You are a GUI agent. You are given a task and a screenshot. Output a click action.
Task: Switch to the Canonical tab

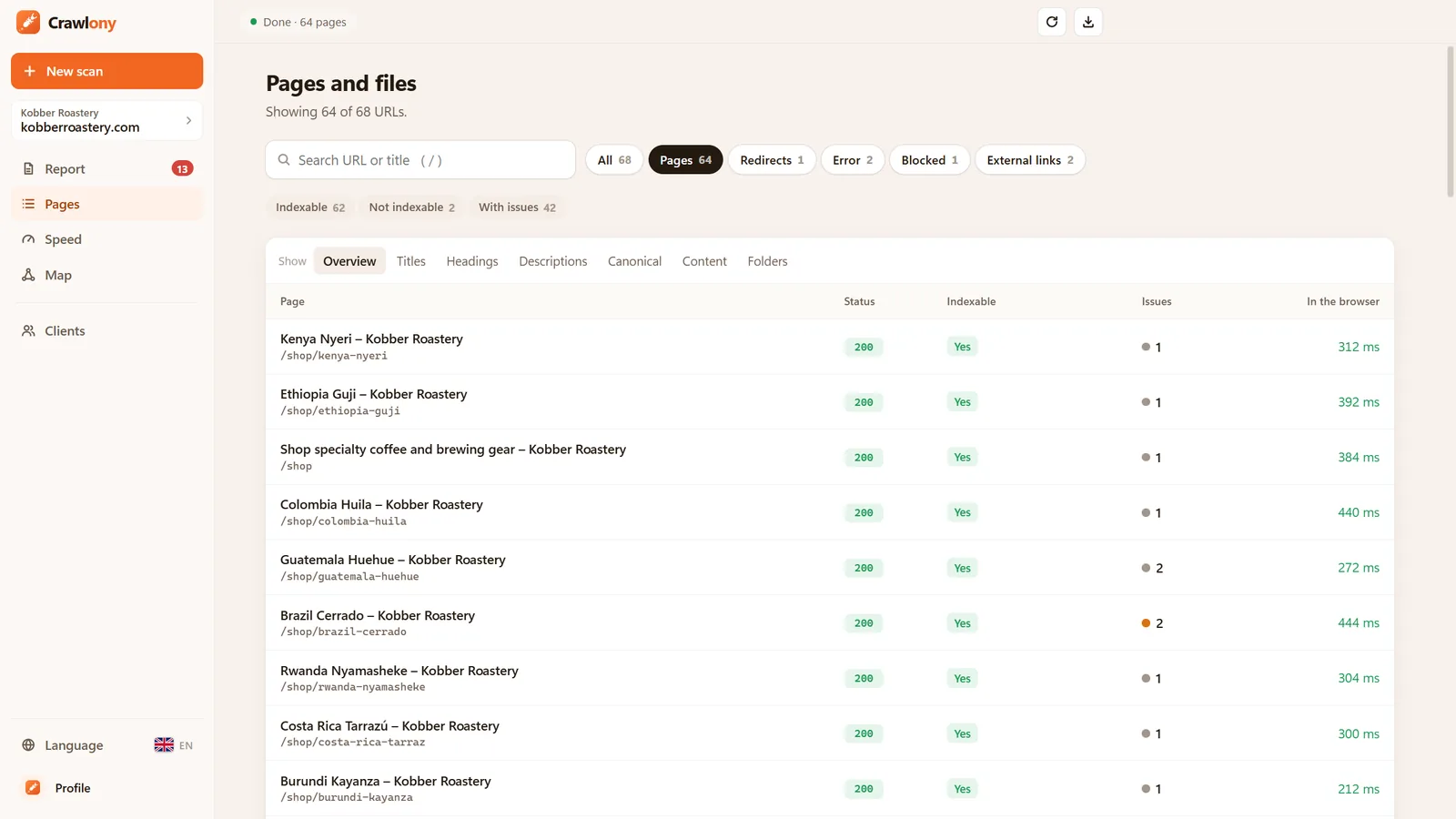[x=634, y=261]
